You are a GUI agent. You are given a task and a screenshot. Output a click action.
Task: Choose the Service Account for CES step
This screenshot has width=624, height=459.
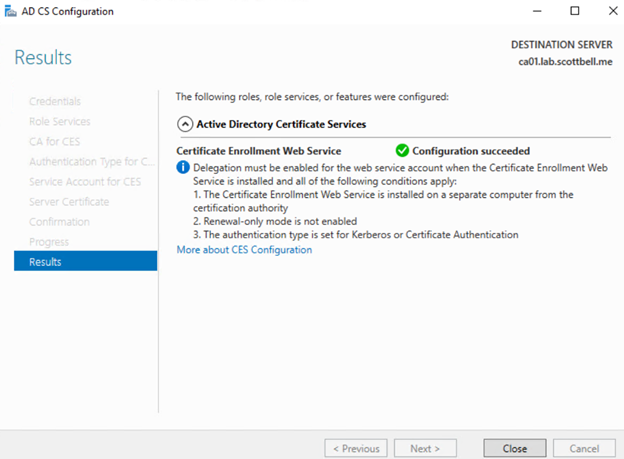pyautogui.click(x=86, y=181)
